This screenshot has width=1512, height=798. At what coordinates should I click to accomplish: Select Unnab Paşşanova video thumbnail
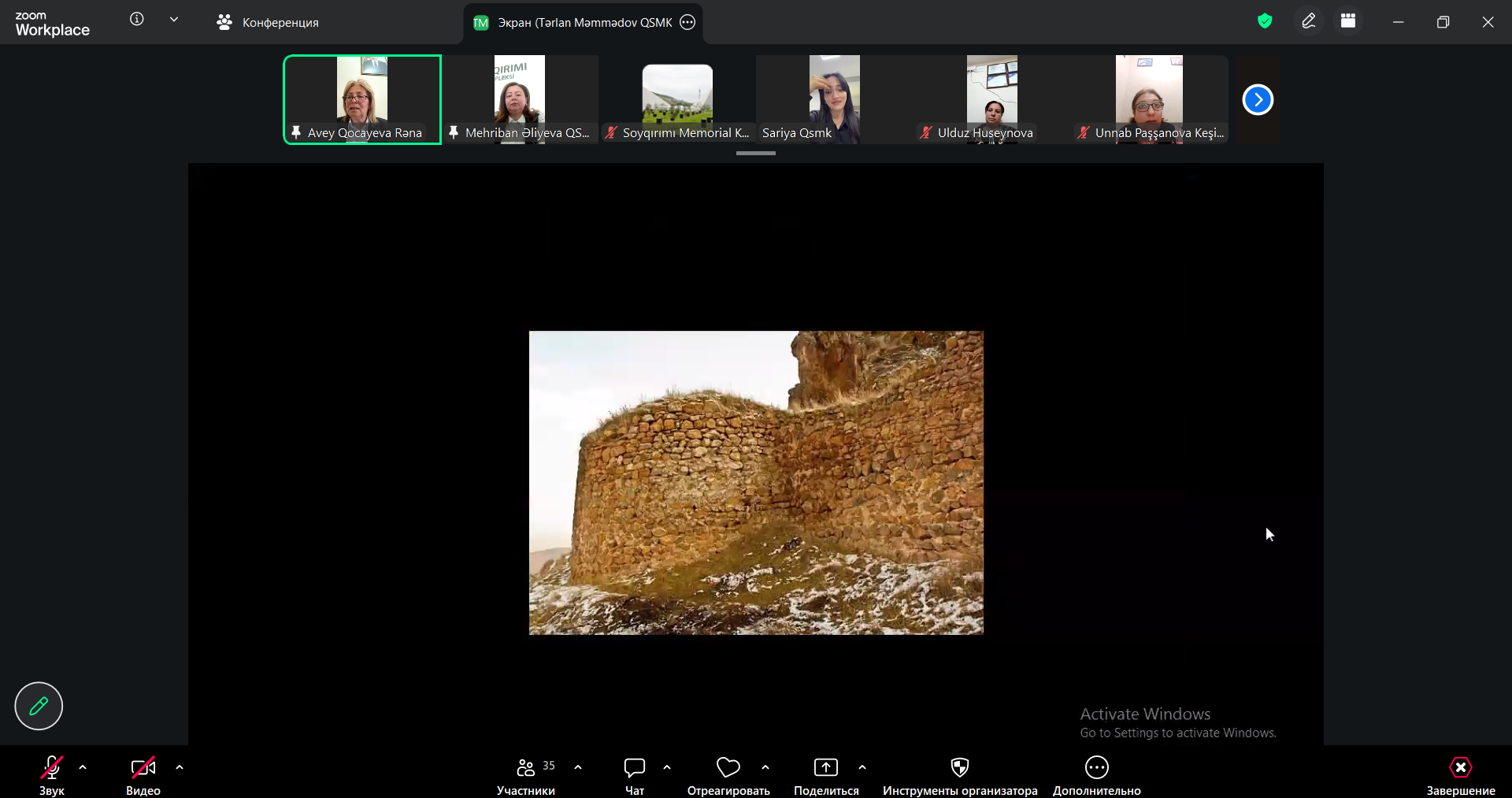[x=1150, y=99]
